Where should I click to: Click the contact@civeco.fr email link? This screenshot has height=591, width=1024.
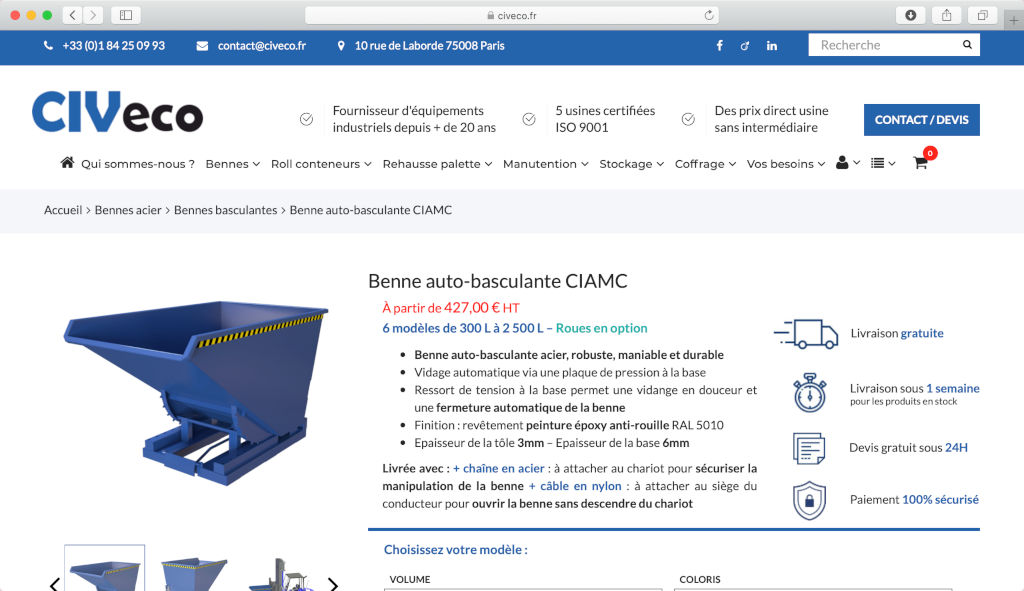pos(261,46)
